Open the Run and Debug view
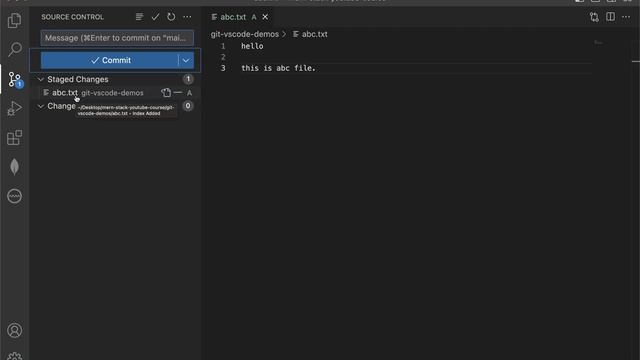640x360 pixels. tap(15, 109)
